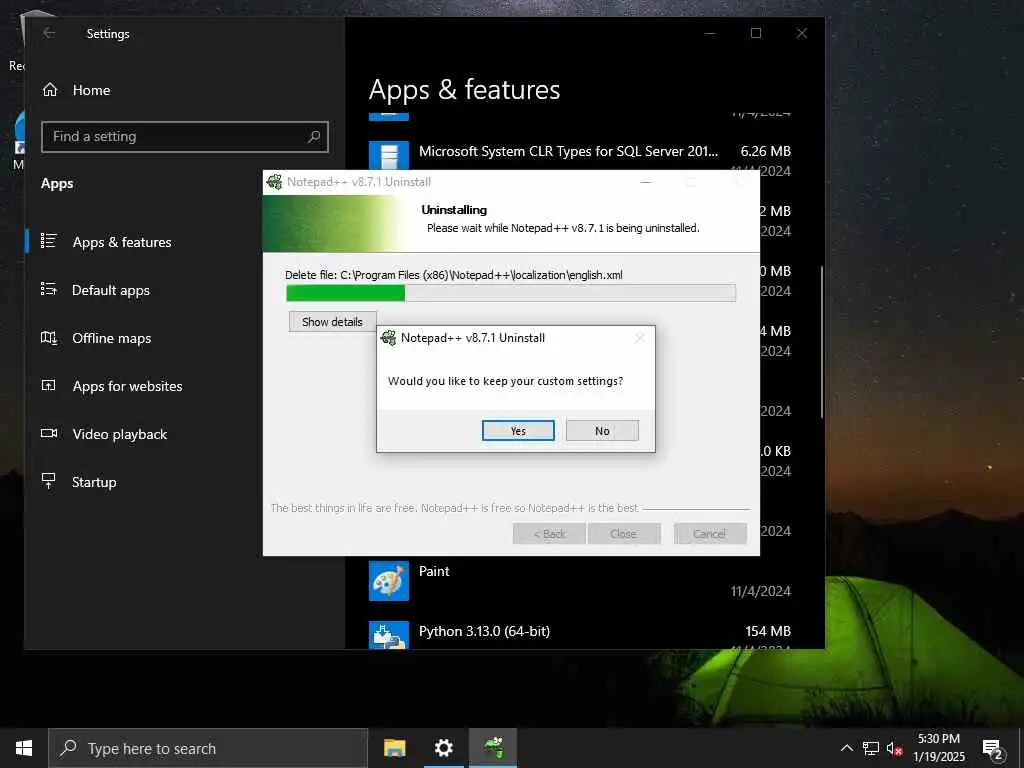Click the Apps & features list icon

pyautogui.click(x=49, y=241)
